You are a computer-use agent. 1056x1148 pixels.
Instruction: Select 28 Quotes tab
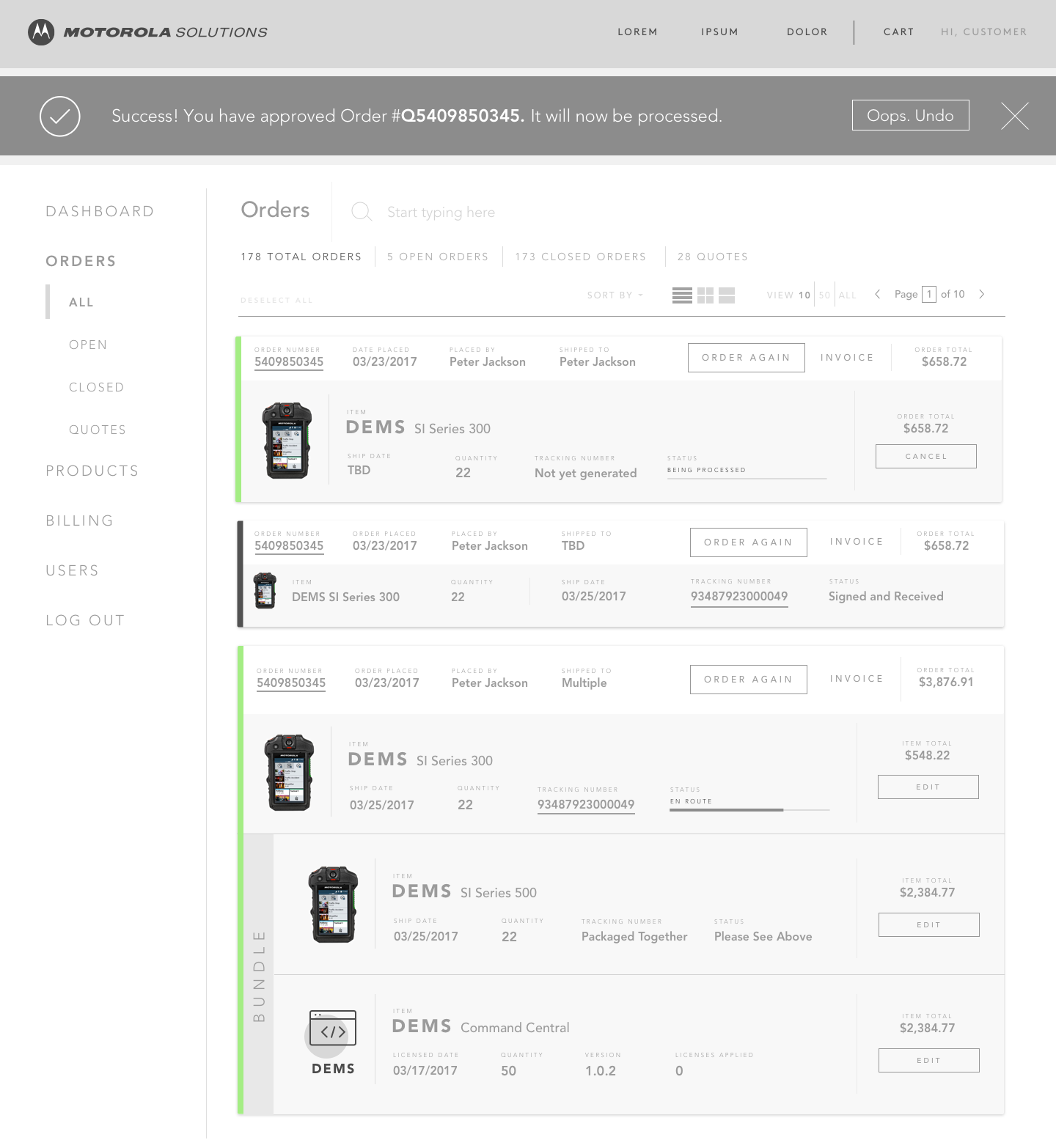713,257
